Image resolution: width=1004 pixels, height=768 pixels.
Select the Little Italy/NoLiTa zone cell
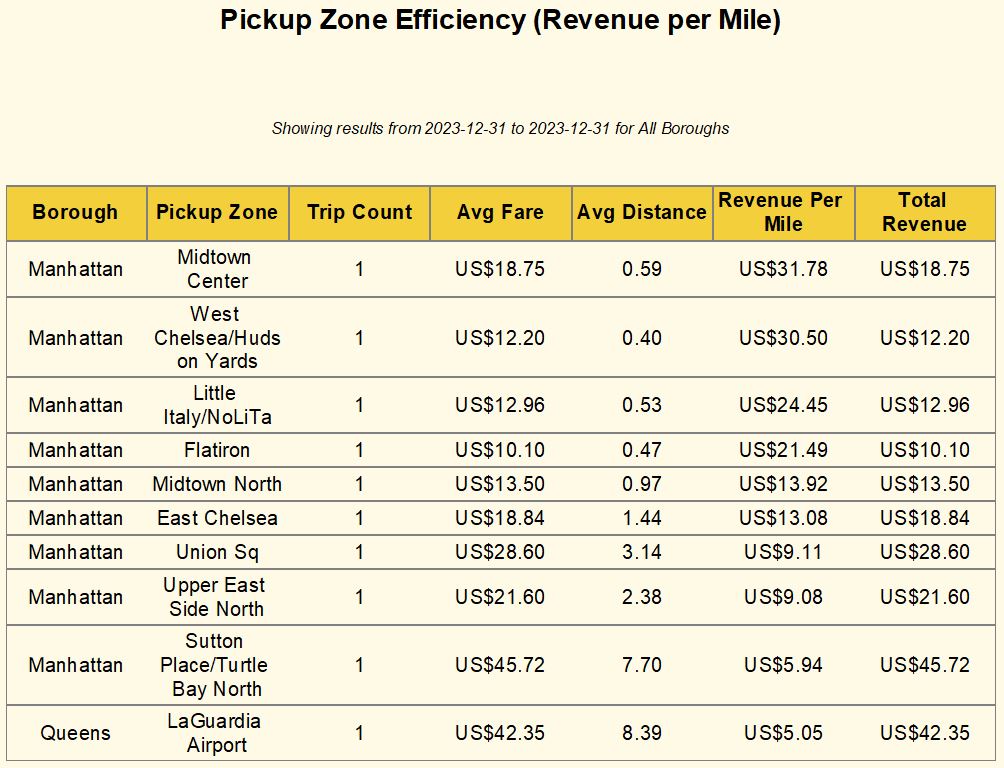click(x=217, y=405)
